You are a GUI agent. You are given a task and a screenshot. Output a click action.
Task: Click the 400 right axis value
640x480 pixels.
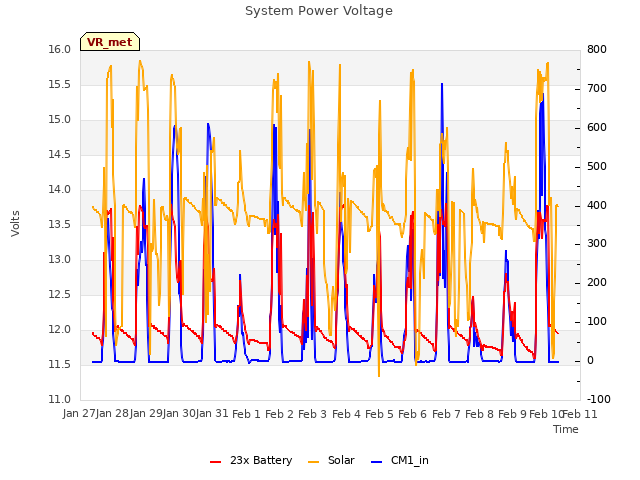coord(597,205)
